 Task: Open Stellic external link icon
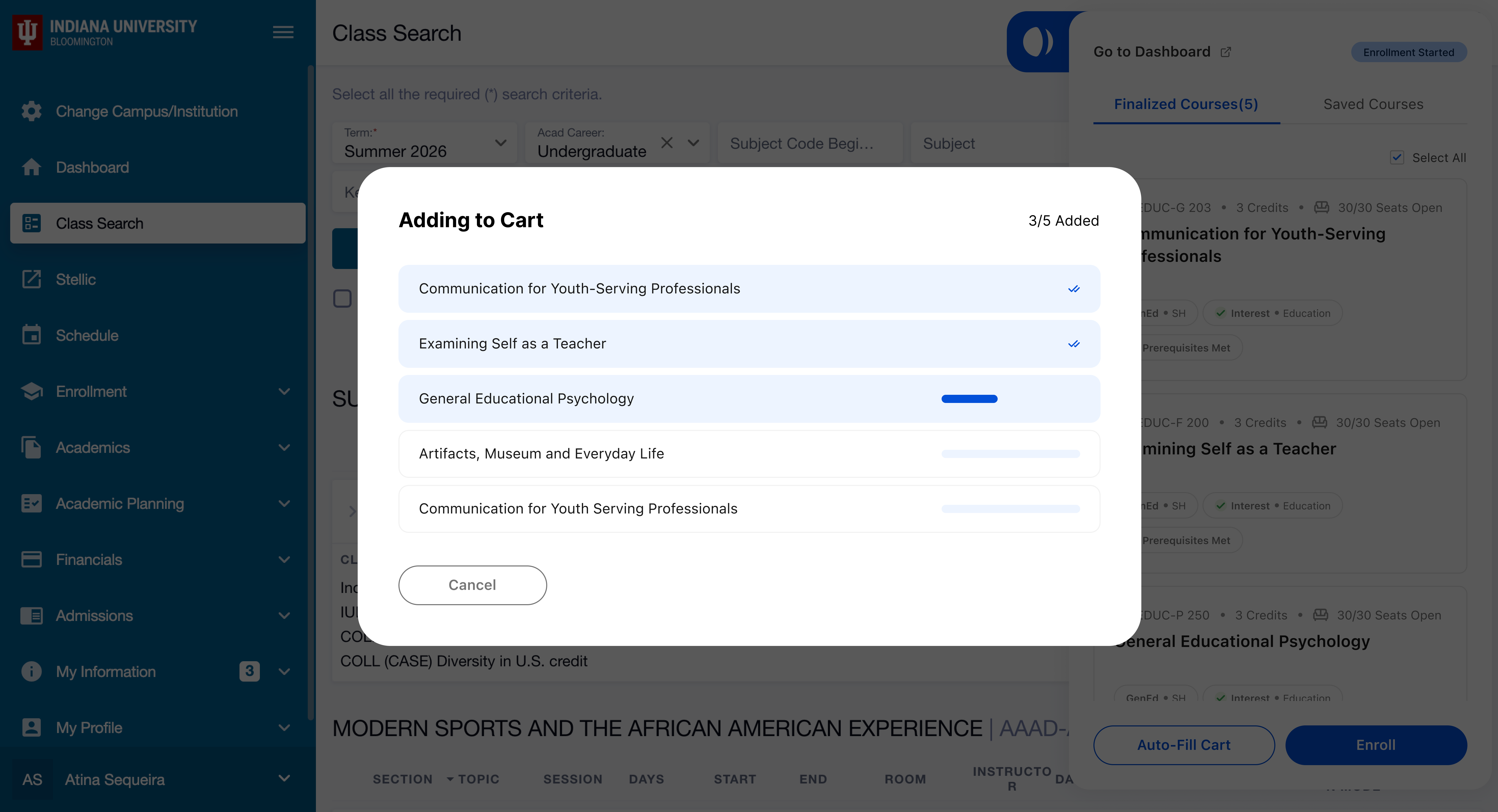tap(31, 279)
